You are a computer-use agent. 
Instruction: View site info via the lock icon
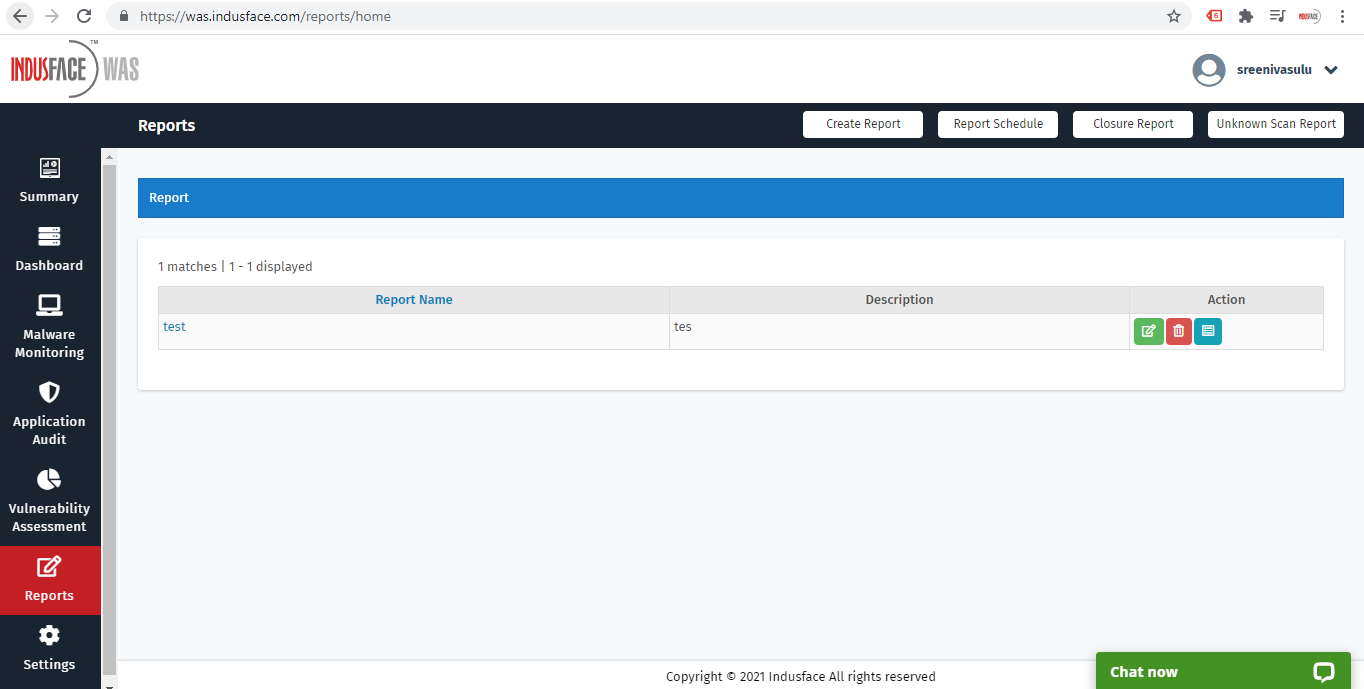point(124,16)
